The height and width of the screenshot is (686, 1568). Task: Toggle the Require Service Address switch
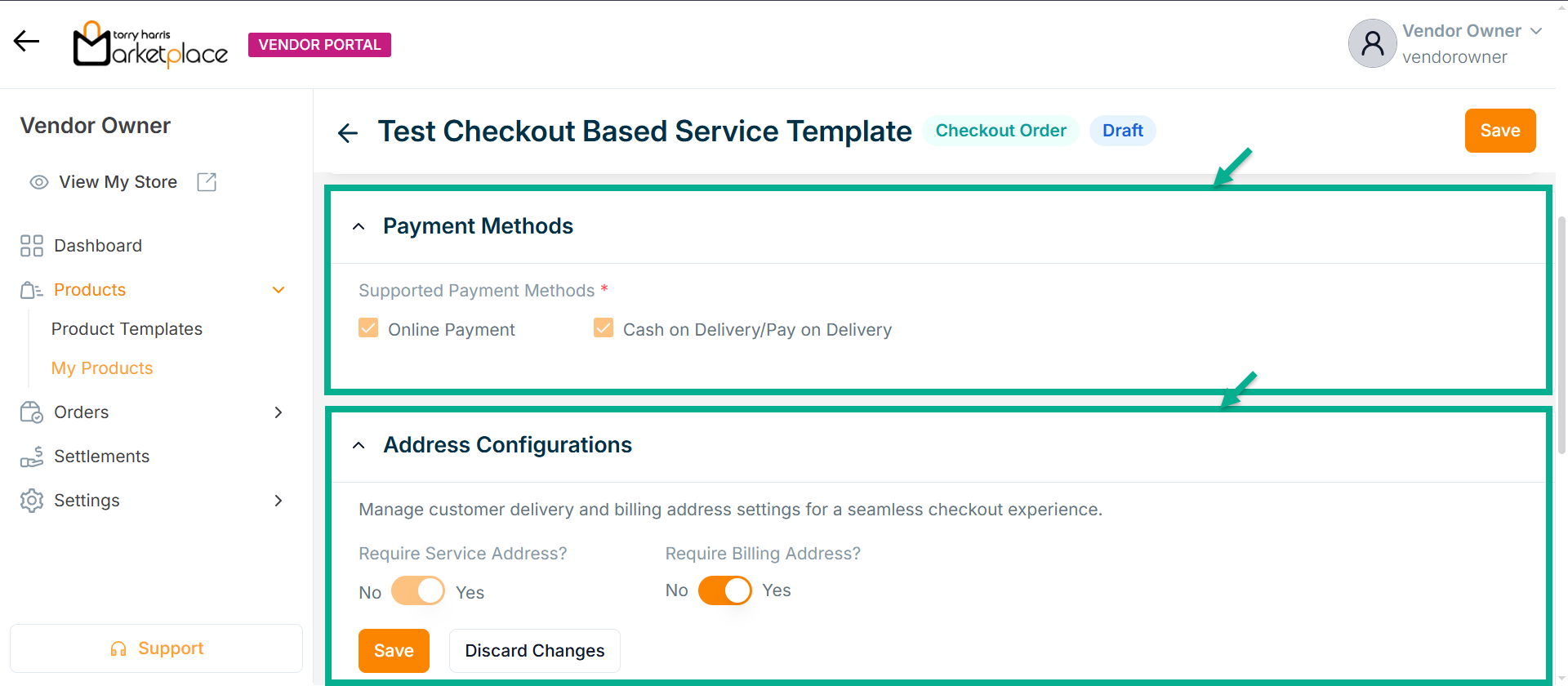[418, 590]
